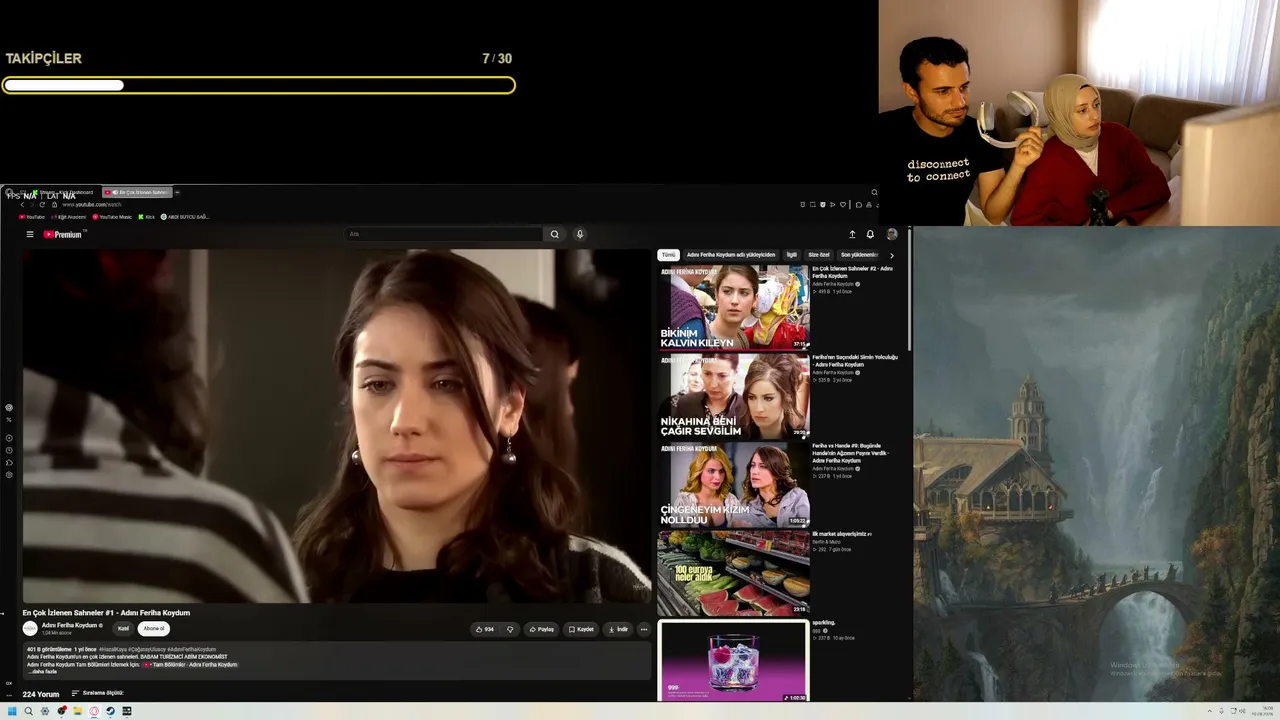Open 'NİKAHINA BENİ ÇAĞIR SEVGİLİM' video thumbnail

(733, 395)
